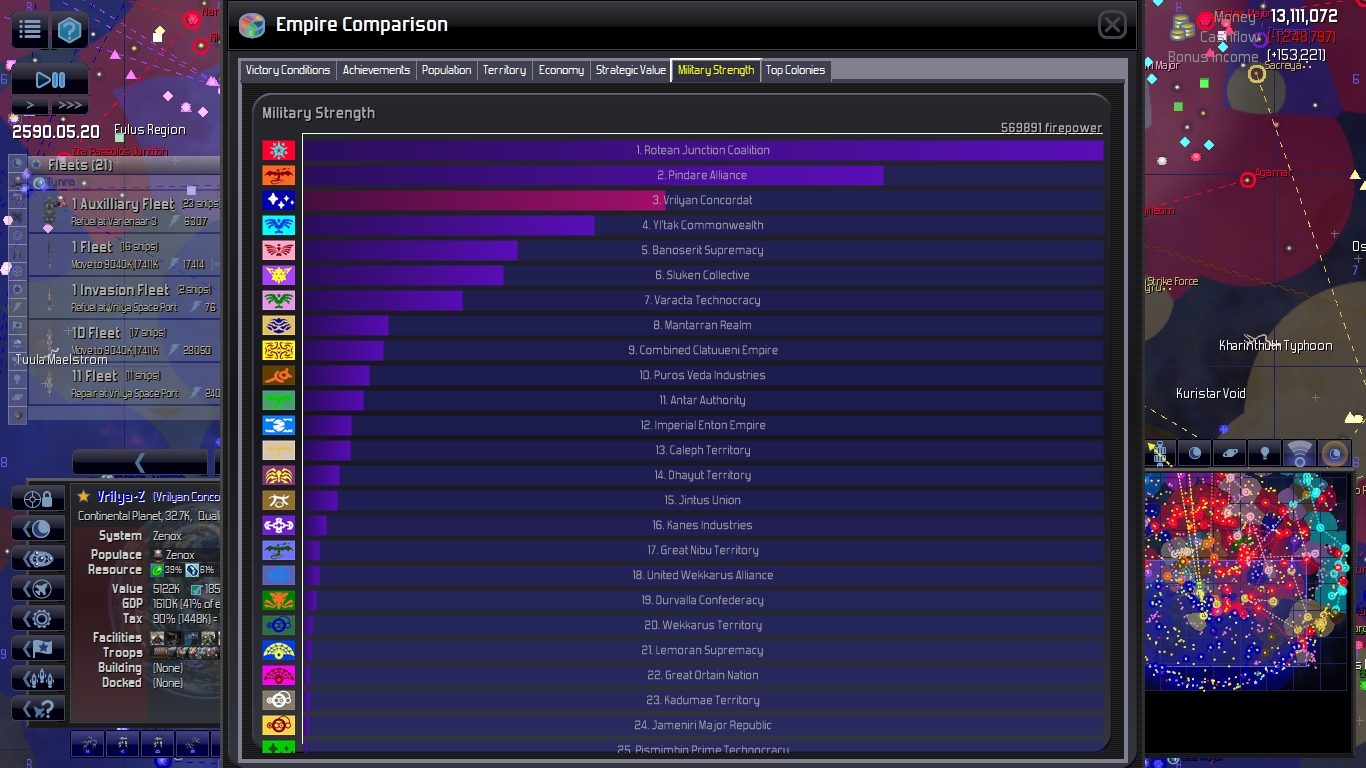Collapse the Fleets (21) list header

click(x=122, y=164)
